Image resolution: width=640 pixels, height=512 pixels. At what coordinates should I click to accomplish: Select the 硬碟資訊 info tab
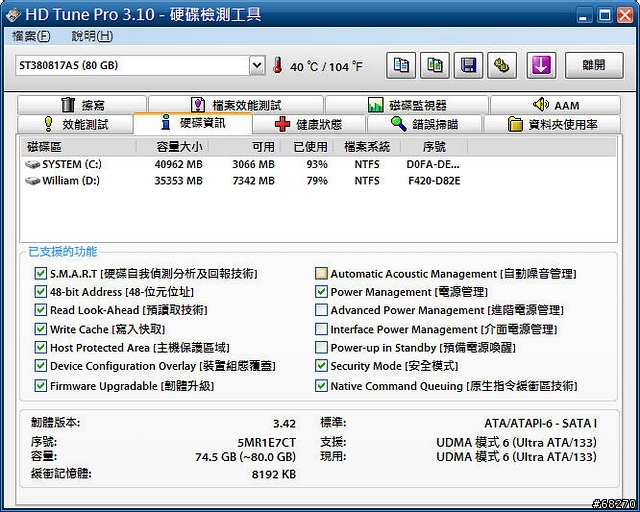pyautogui.click(x=193, y=122)
